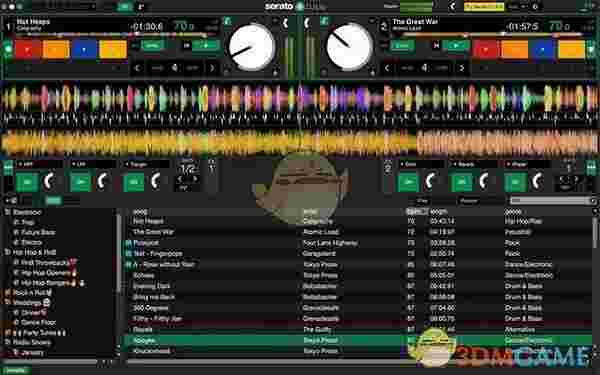Open the HPF effect selector dropdown

pos(39,164)
